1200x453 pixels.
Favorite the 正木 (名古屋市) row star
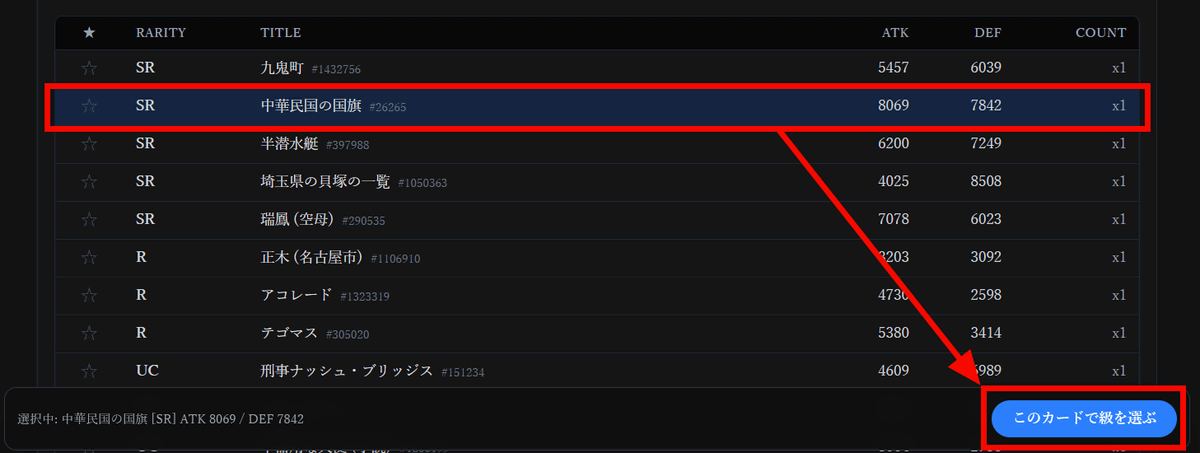coord(89,257)
